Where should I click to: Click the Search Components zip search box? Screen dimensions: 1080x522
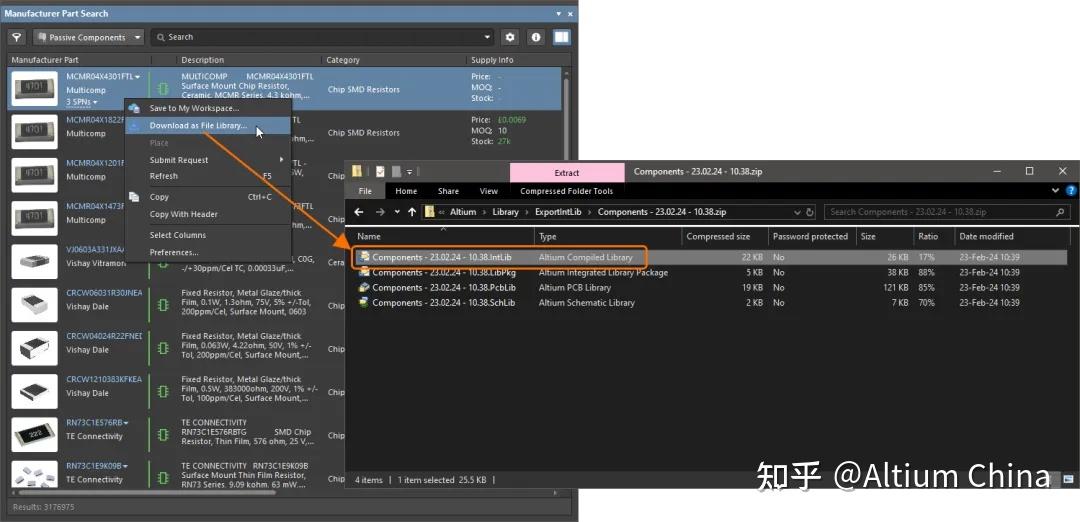946,212
